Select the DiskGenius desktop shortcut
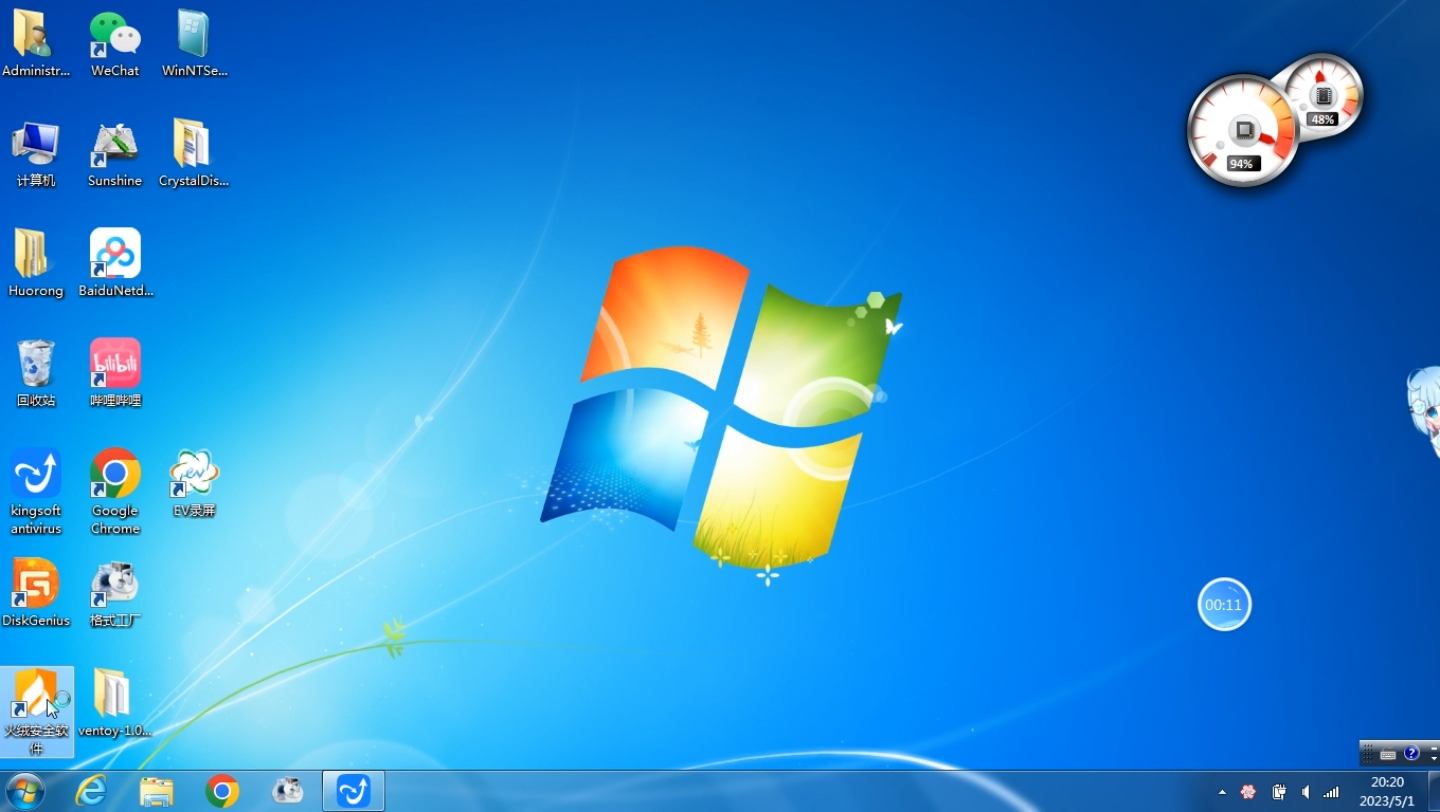Viewport: 1440px width, 812px height. coord(35,594)
